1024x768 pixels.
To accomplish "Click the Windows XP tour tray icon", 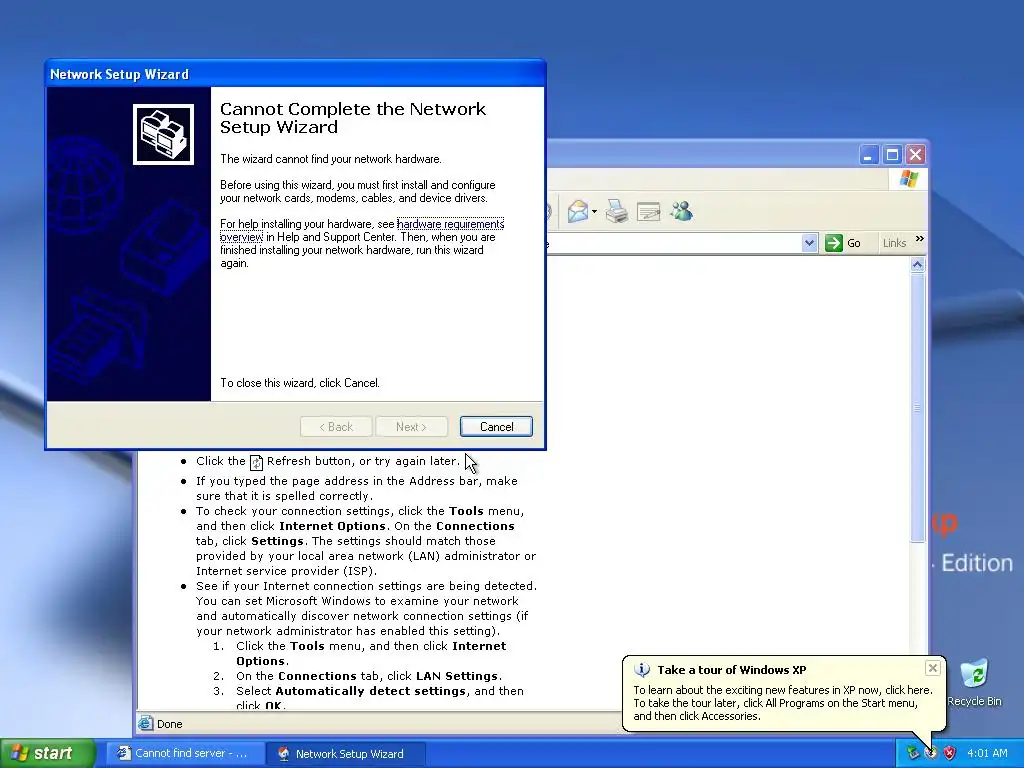I will pos(931,753).
